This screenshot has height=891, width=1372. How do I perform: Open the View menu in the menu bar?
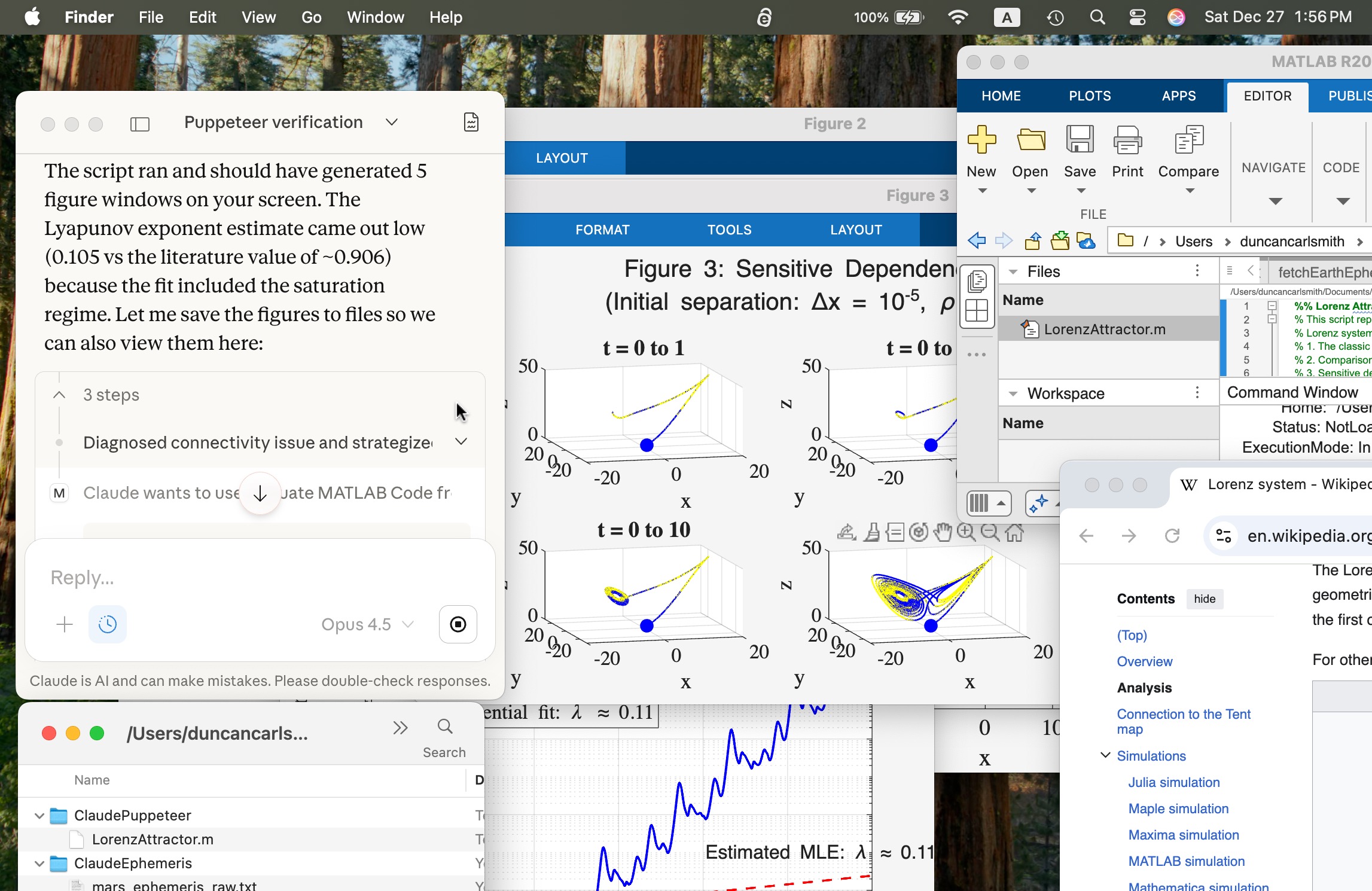(x=258, y=17)
